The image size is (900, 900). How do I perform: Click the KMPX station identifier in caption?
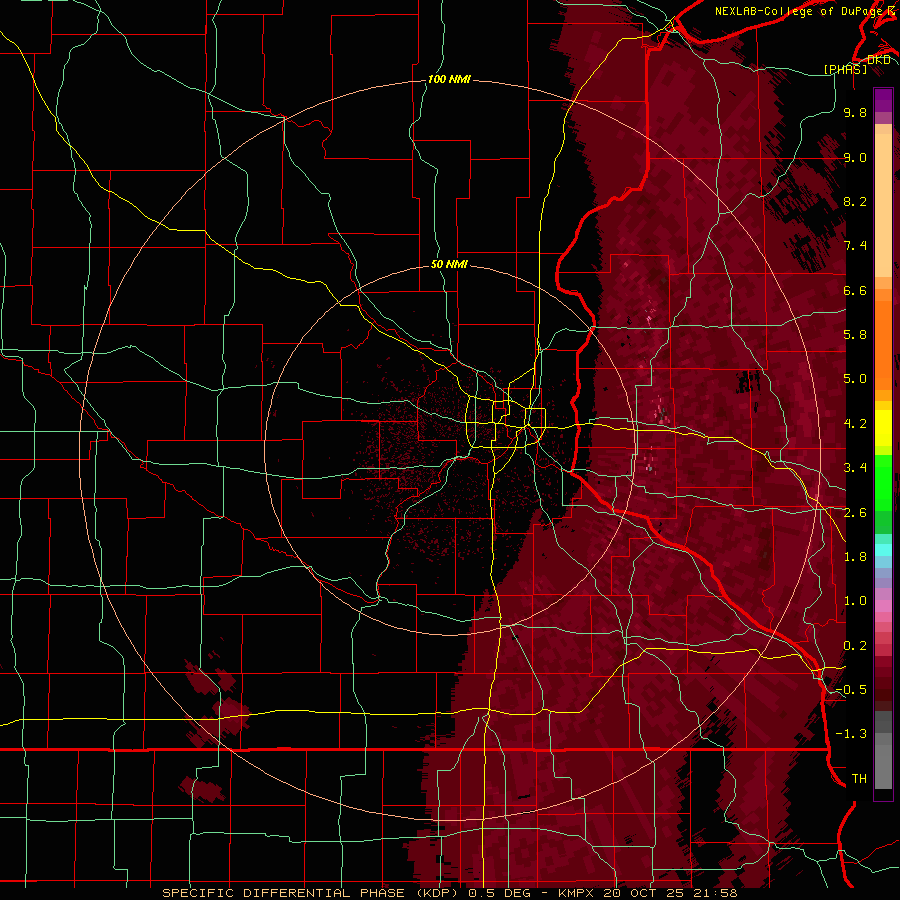coord(578,893)
